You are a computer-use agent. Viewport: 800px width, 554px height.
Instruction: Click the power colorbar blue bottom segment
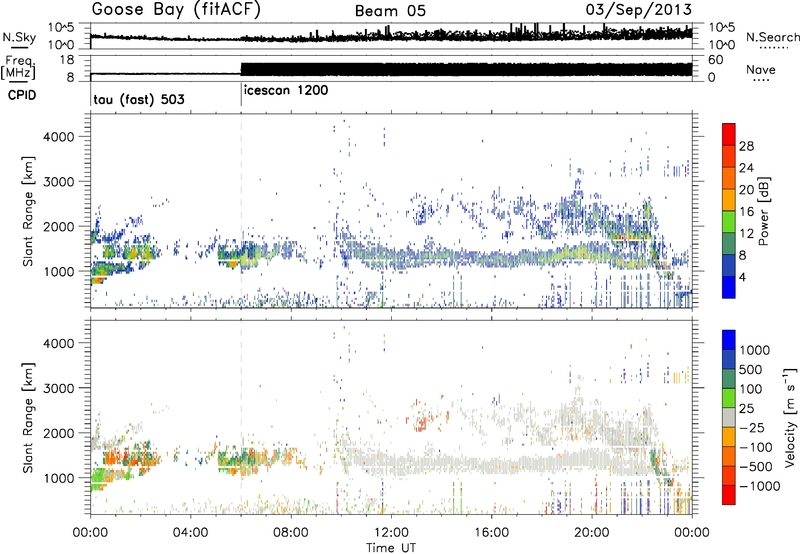[x=729, y=287]
